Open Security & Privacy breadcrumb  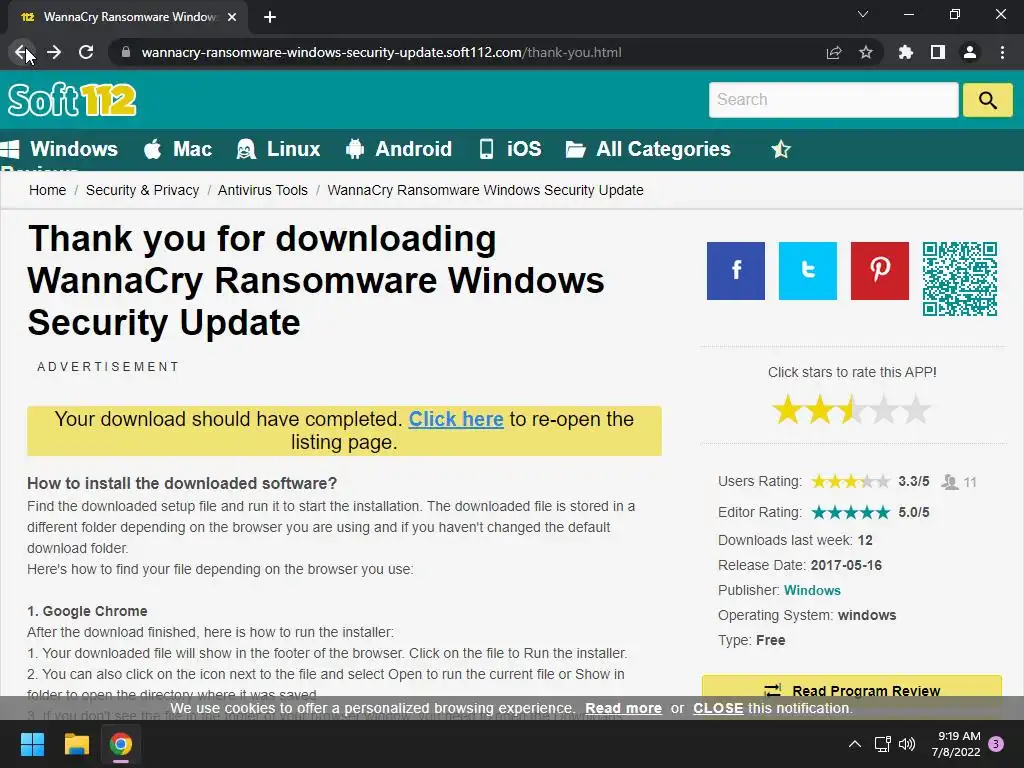click(142, 190)
